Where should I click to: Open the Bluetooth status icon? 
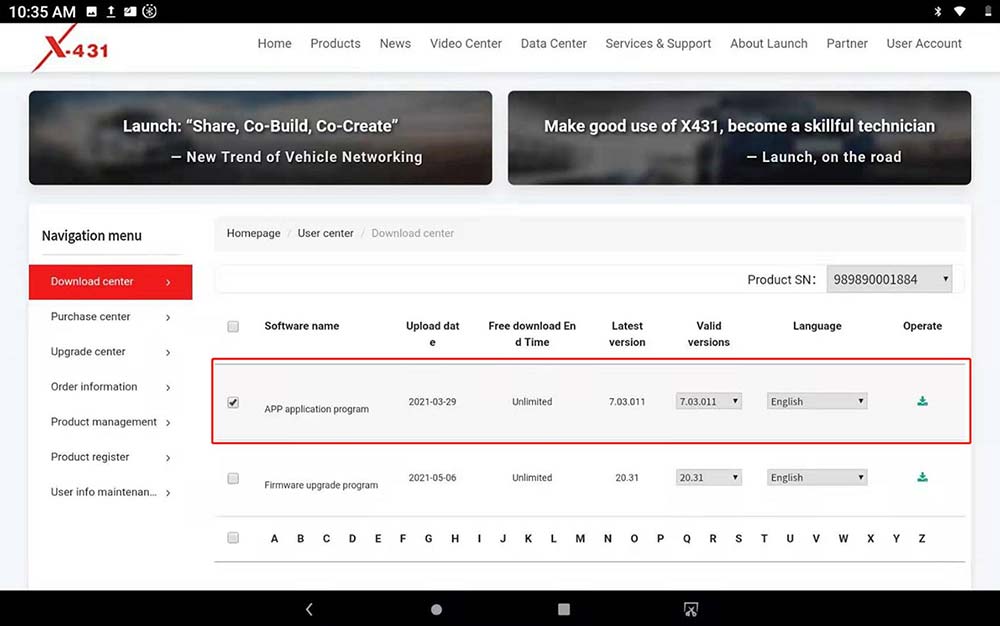point(938,11)
